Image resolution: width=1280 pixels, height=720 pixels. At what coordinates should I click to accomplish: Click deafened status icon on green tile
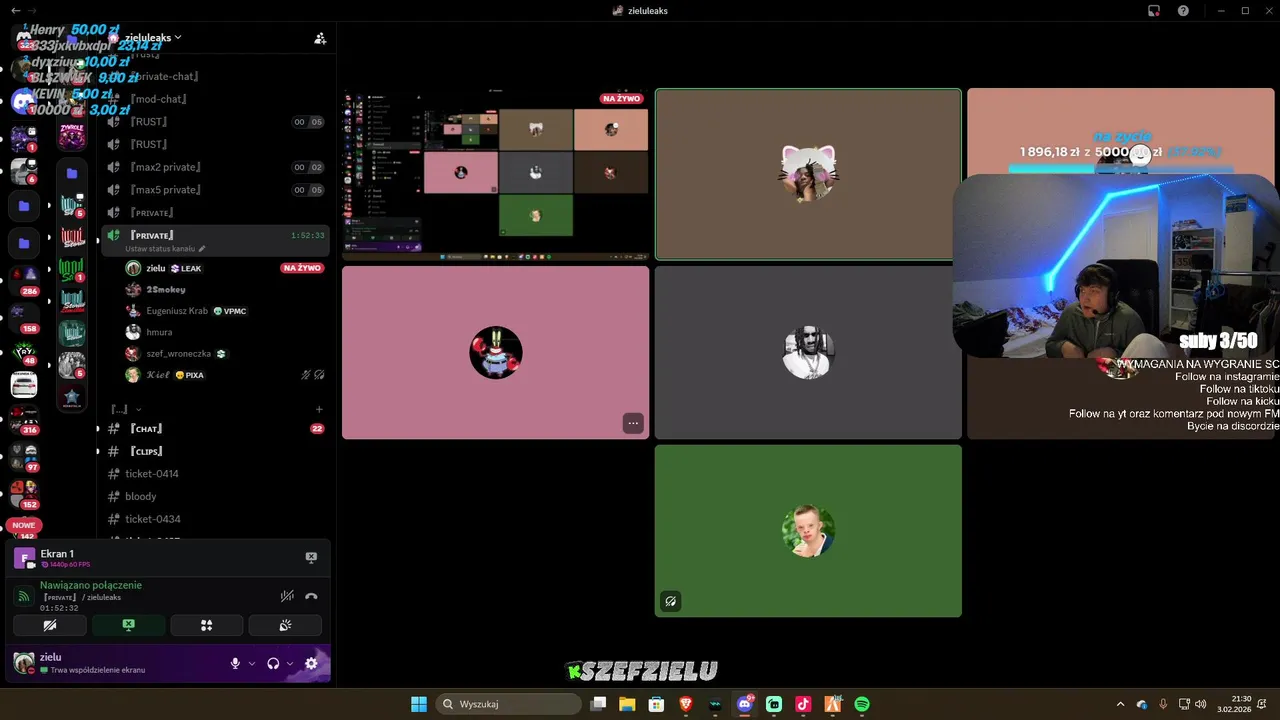coord(671,601)
